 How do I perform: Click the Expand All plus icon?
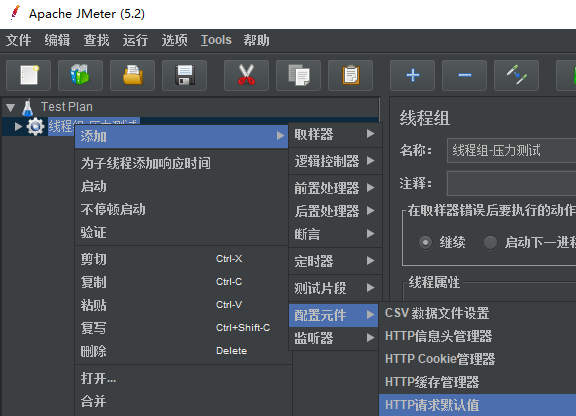coord(413,75)
